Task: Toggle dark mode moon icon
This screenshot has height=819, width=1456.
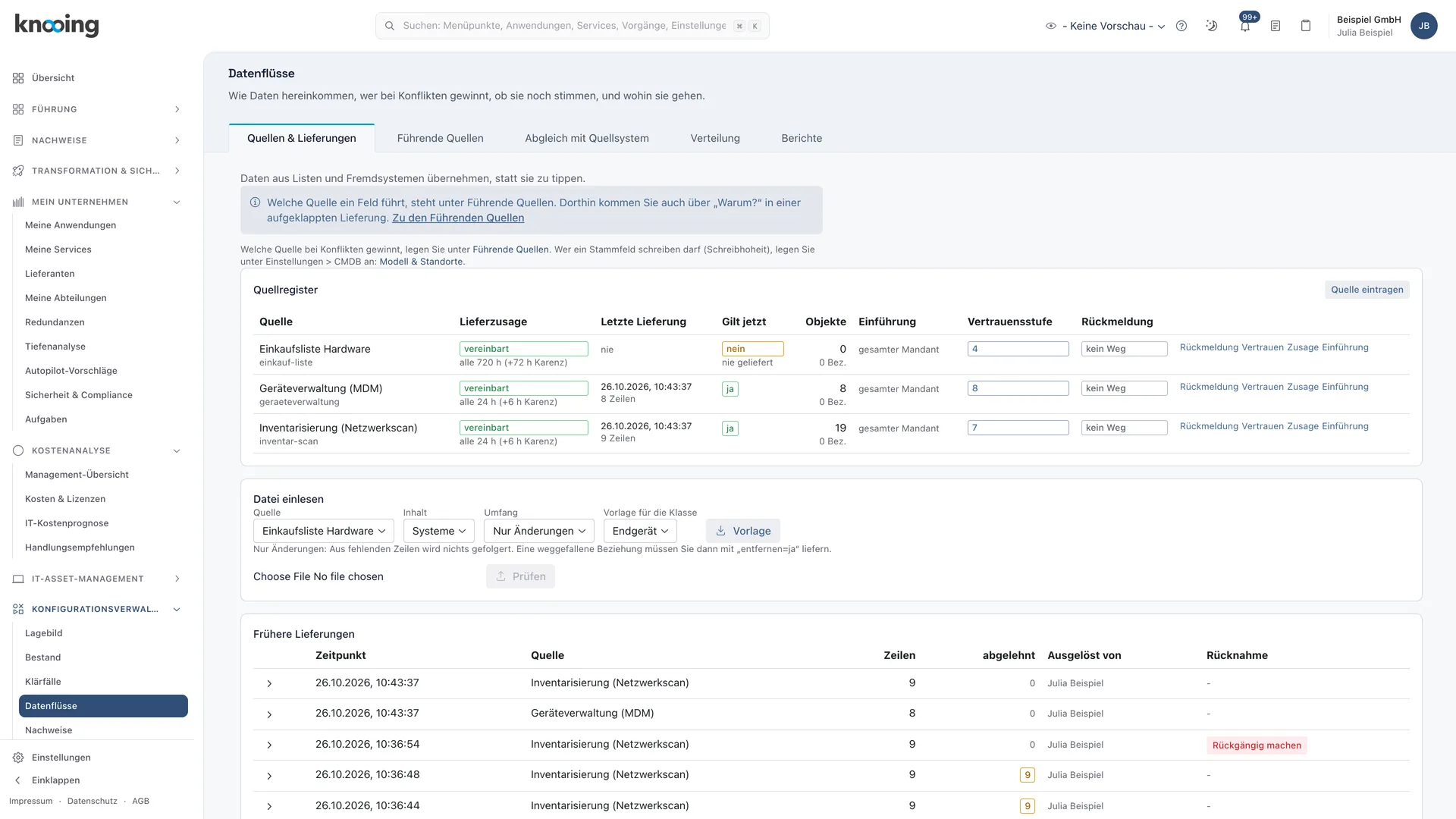Action: click(1212, 26)
